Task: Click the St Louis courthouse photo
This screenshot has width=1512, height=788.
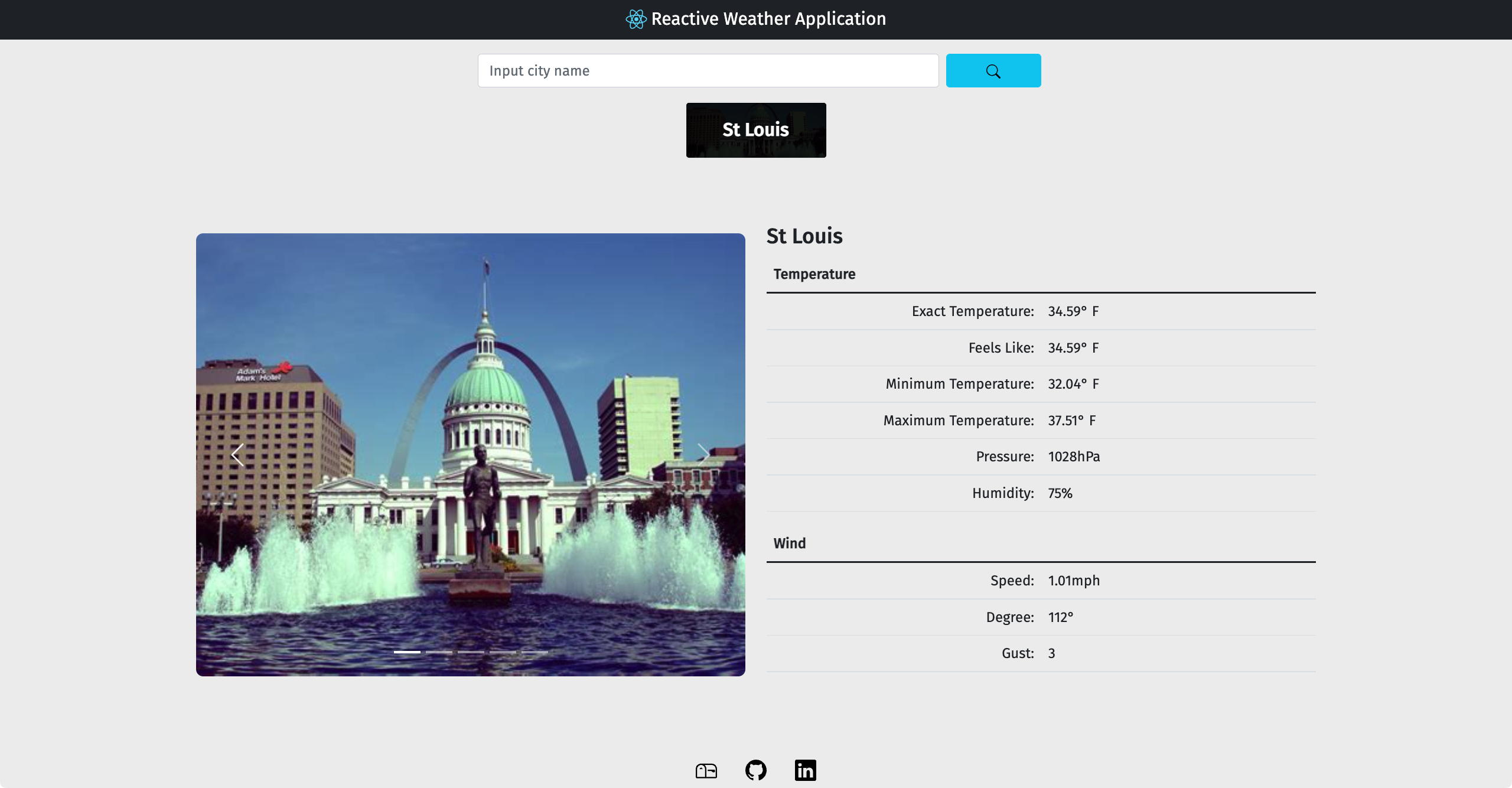Action: 470,354
